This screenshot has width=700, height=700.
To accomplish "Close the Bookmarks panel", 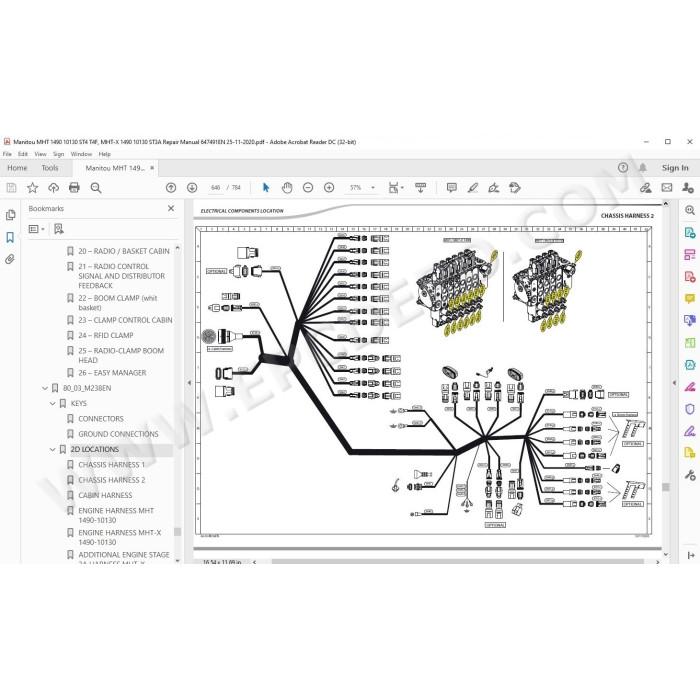I will (x=171, y=208).
